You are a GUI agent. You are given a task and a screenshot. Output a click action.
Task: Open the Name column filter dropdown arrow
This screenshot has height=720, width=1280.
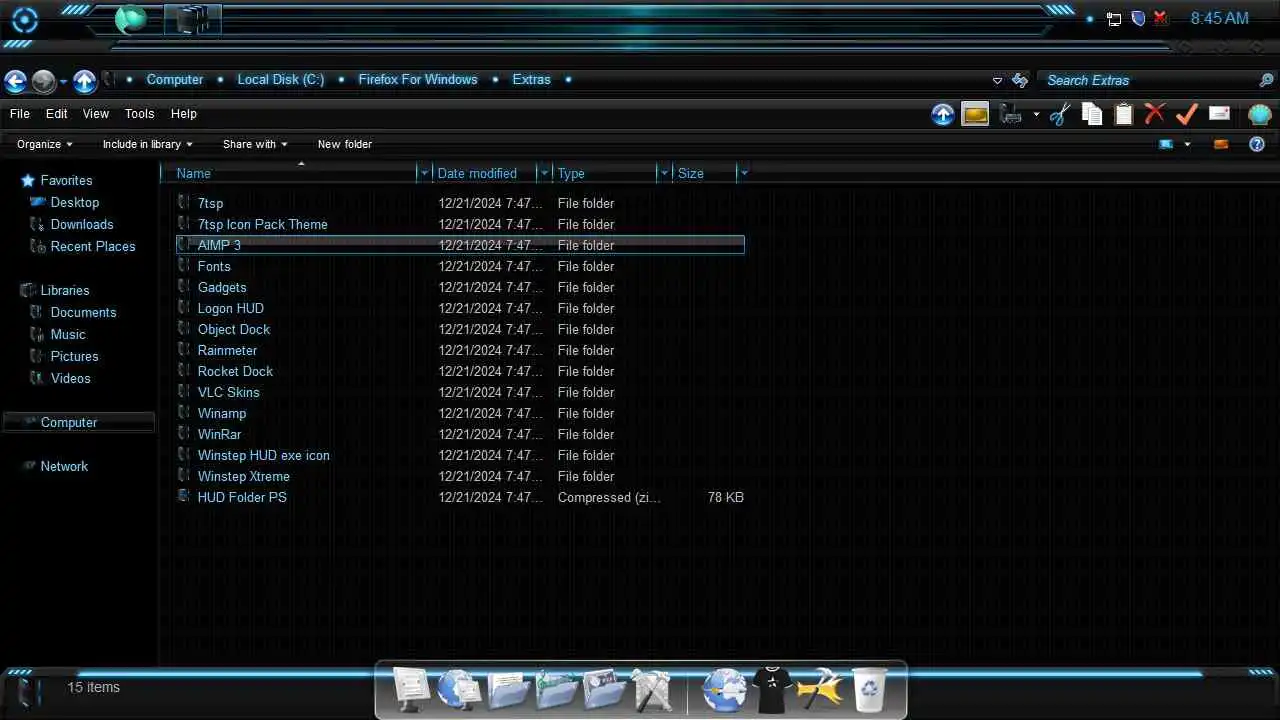425,173
